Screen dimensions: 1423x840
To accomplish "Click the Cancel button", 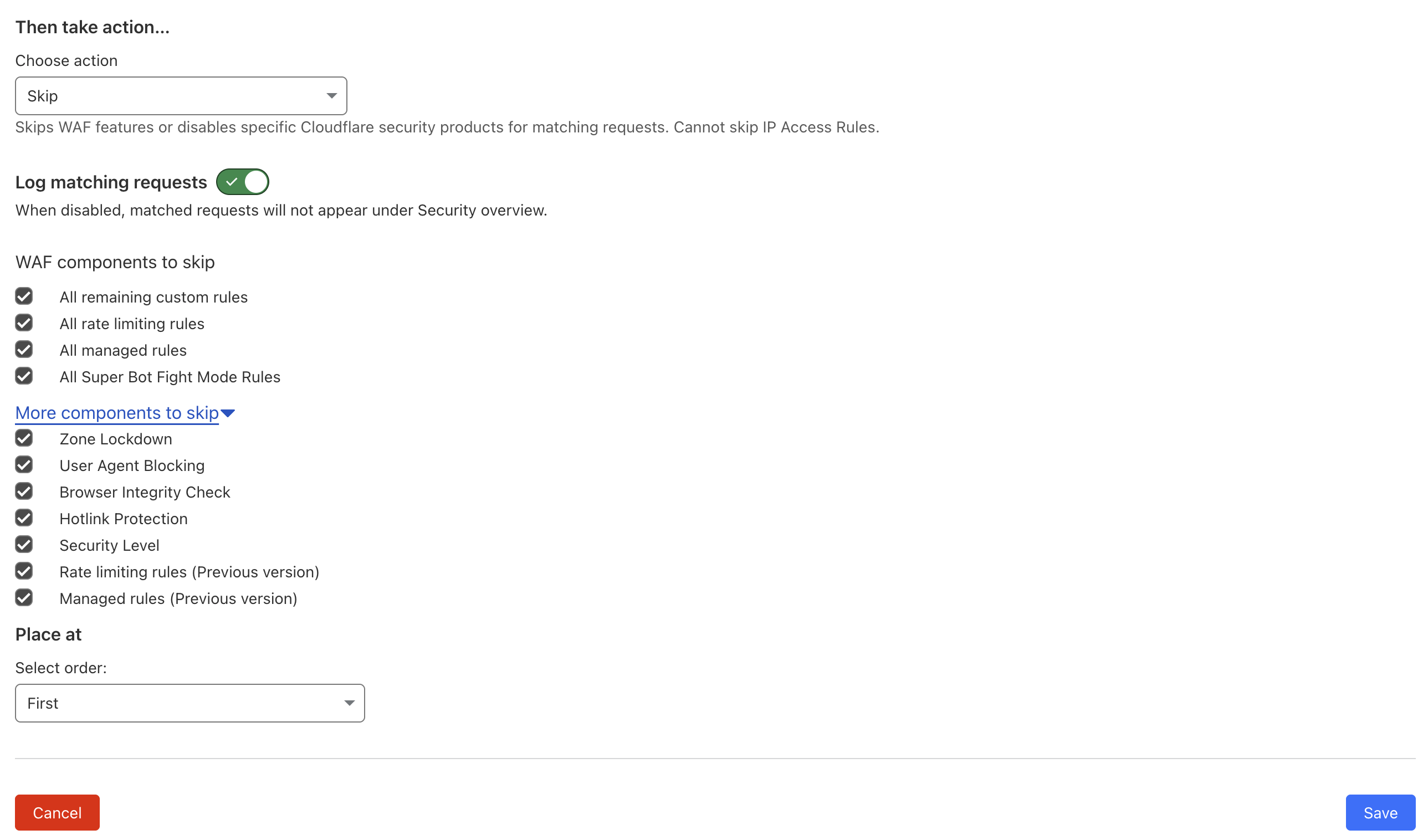I will pyautogui.click(x=57, y=813).
